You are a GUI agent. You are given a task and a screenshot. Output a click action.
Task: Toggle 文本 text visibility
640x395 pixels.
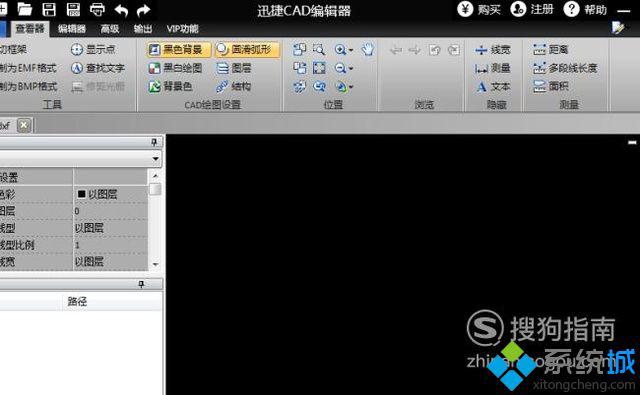(x=493, y=86)
